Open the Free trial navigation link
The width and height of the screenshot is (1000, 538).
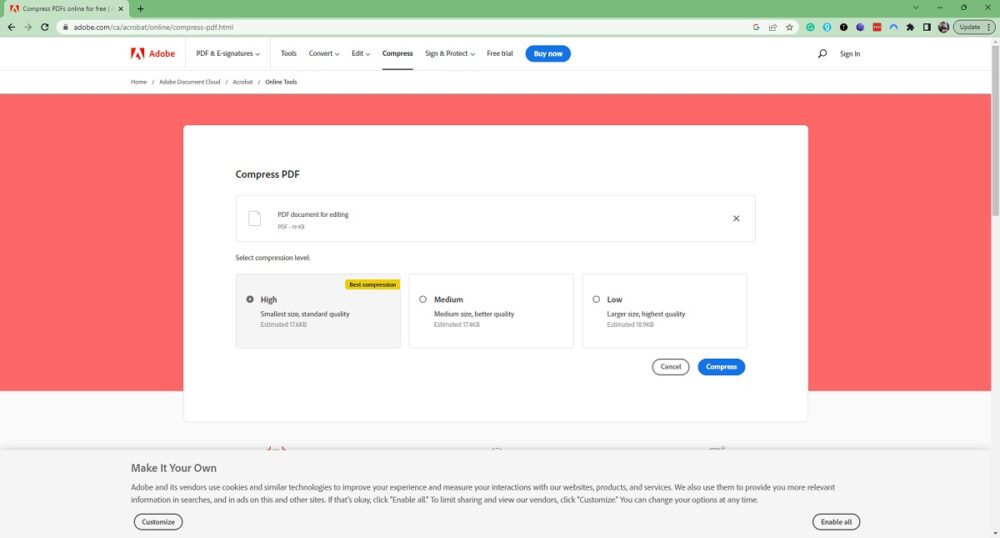(499, 54)
